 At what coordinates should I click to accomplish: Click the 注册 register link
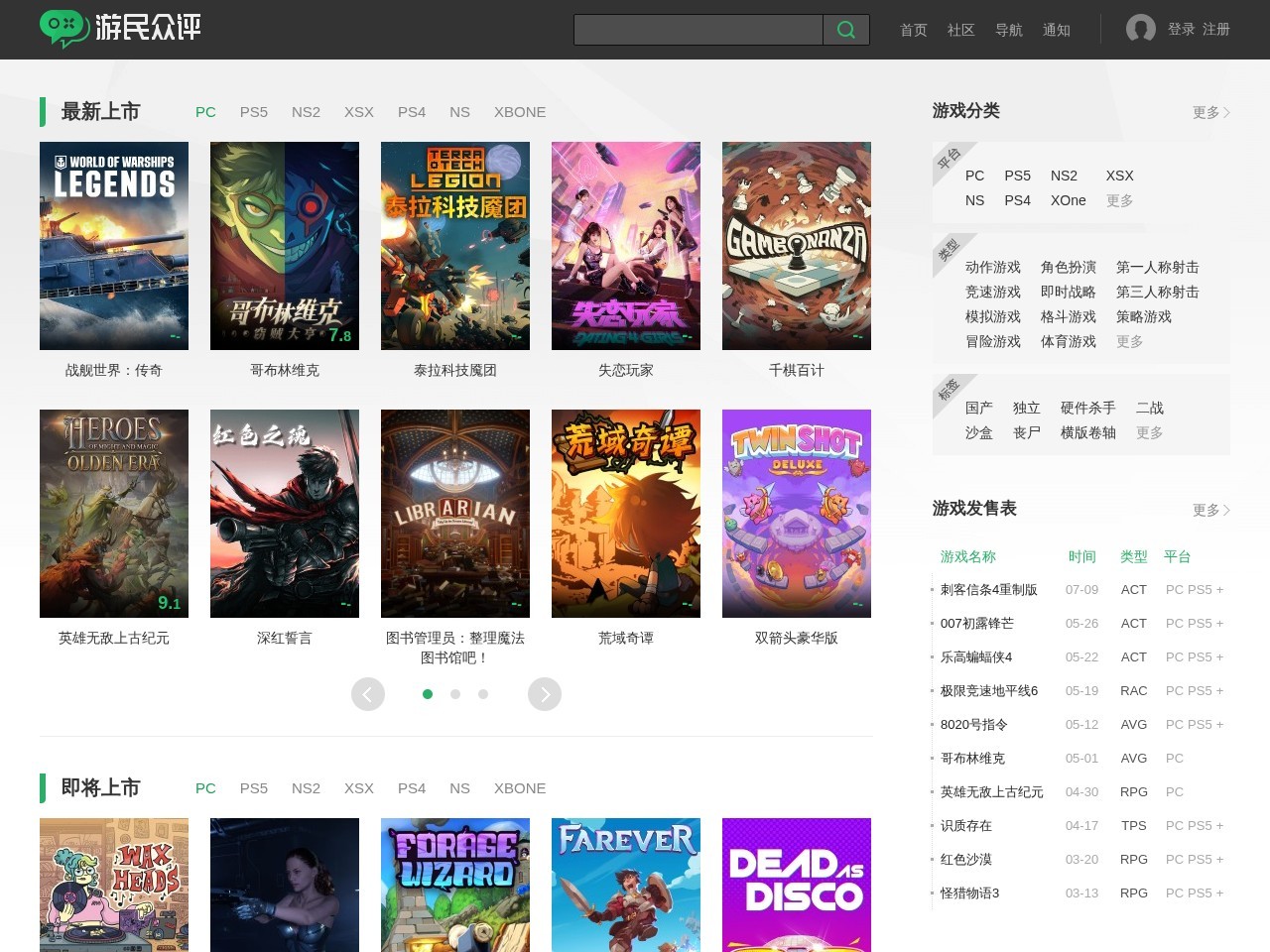[x=1216, y=29]
